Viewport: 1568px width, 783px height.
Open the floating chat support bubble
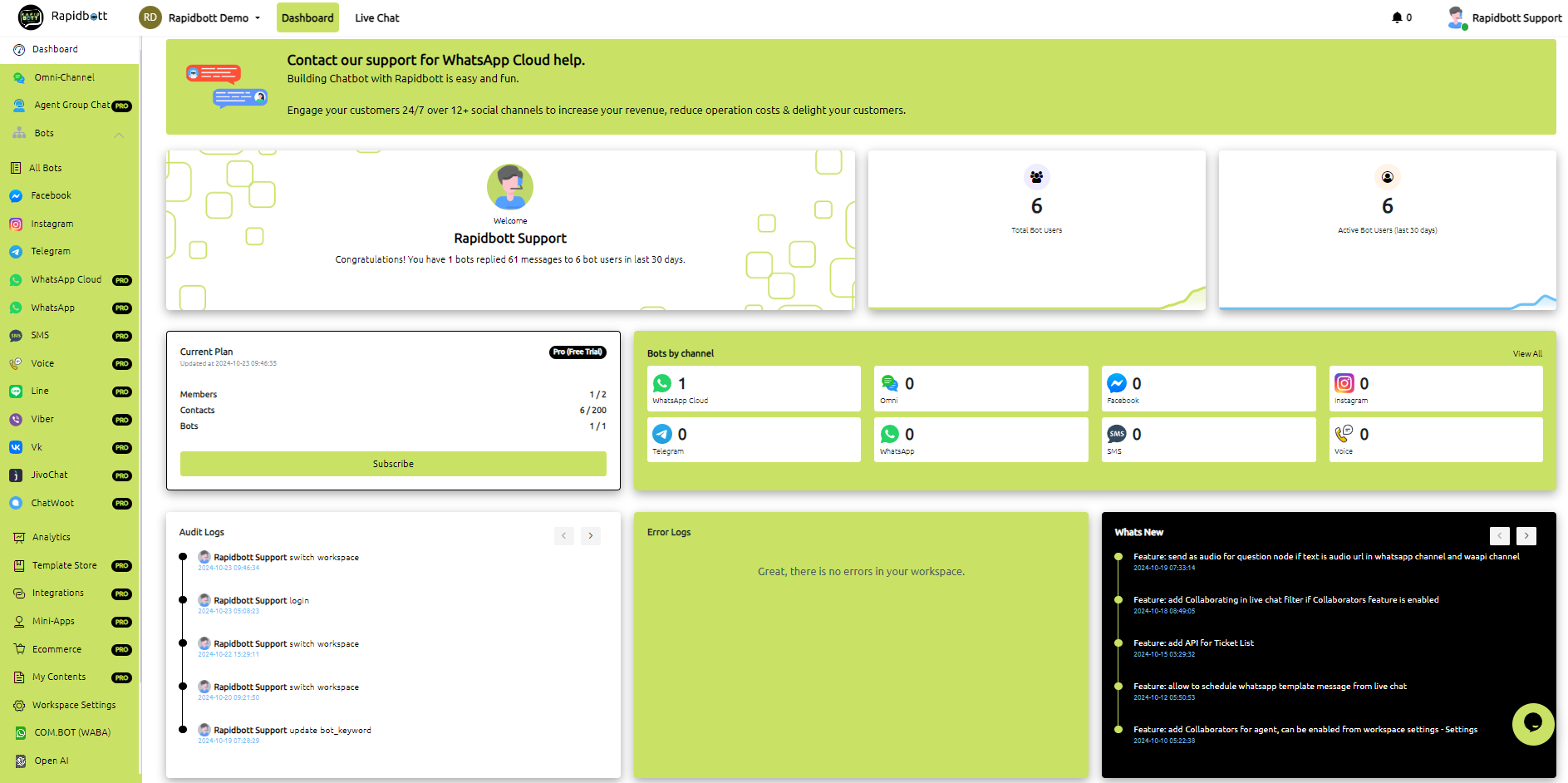tap(1533, 724)
